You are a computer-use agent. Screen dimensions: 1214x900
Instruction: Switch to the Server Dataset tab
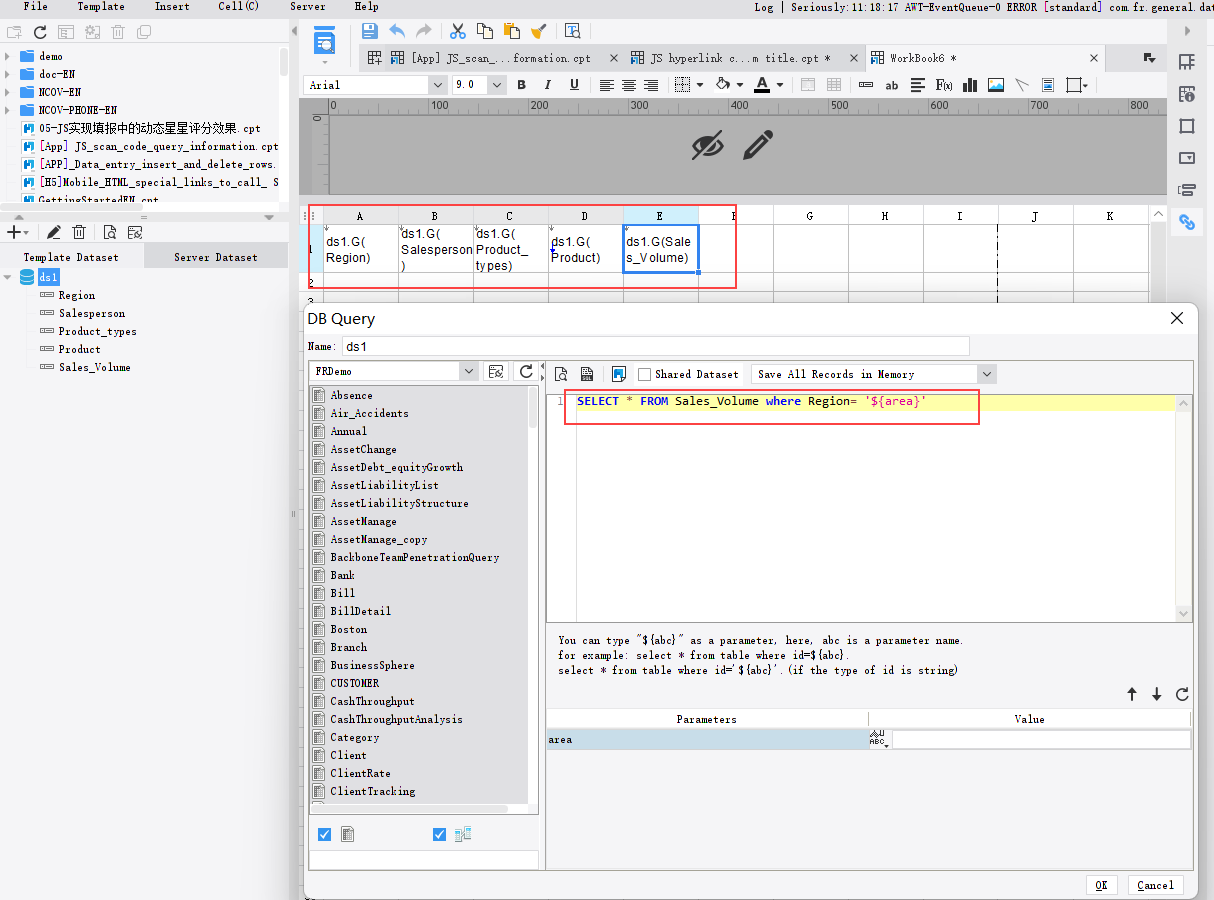(x=216, y=257)
